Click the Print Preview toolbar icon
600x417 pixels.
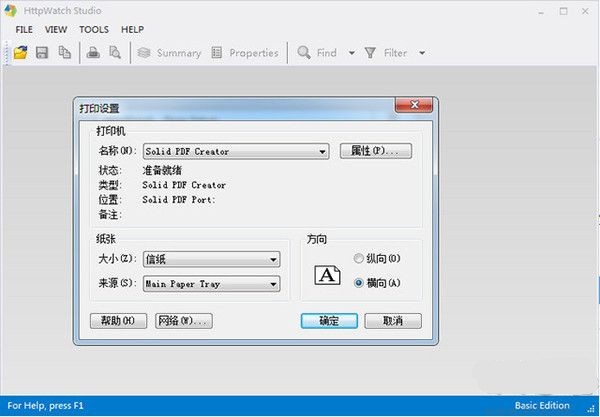click(115, 52)
